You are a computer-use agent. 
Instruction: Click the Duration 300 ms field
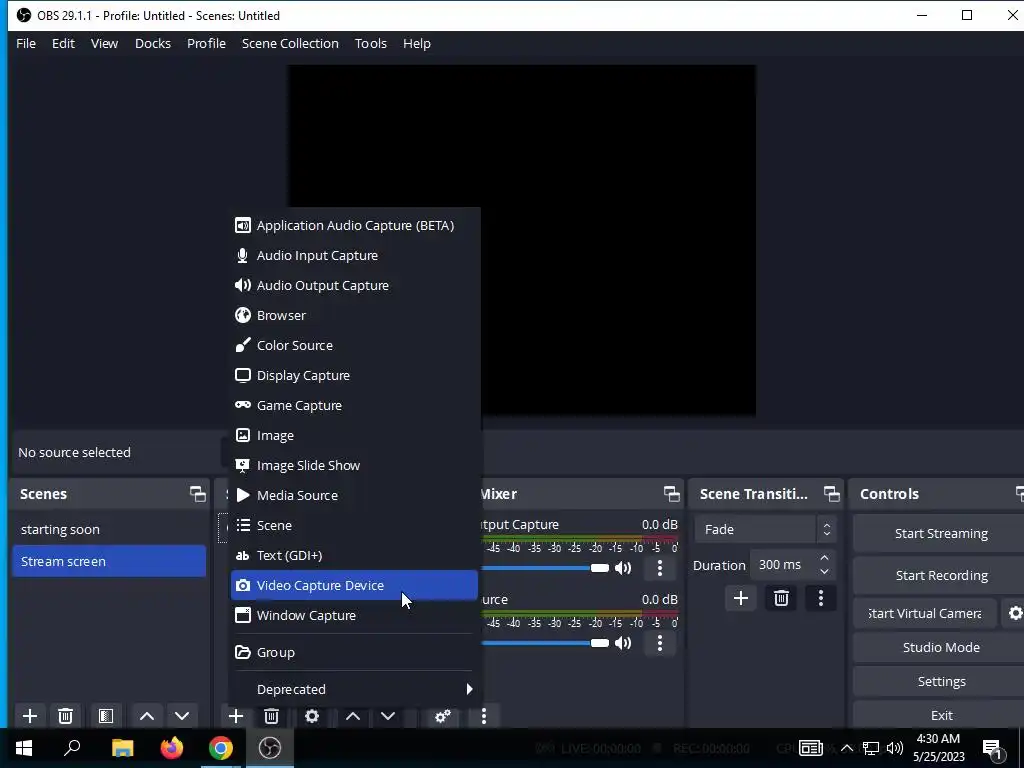tap(782, 565)
